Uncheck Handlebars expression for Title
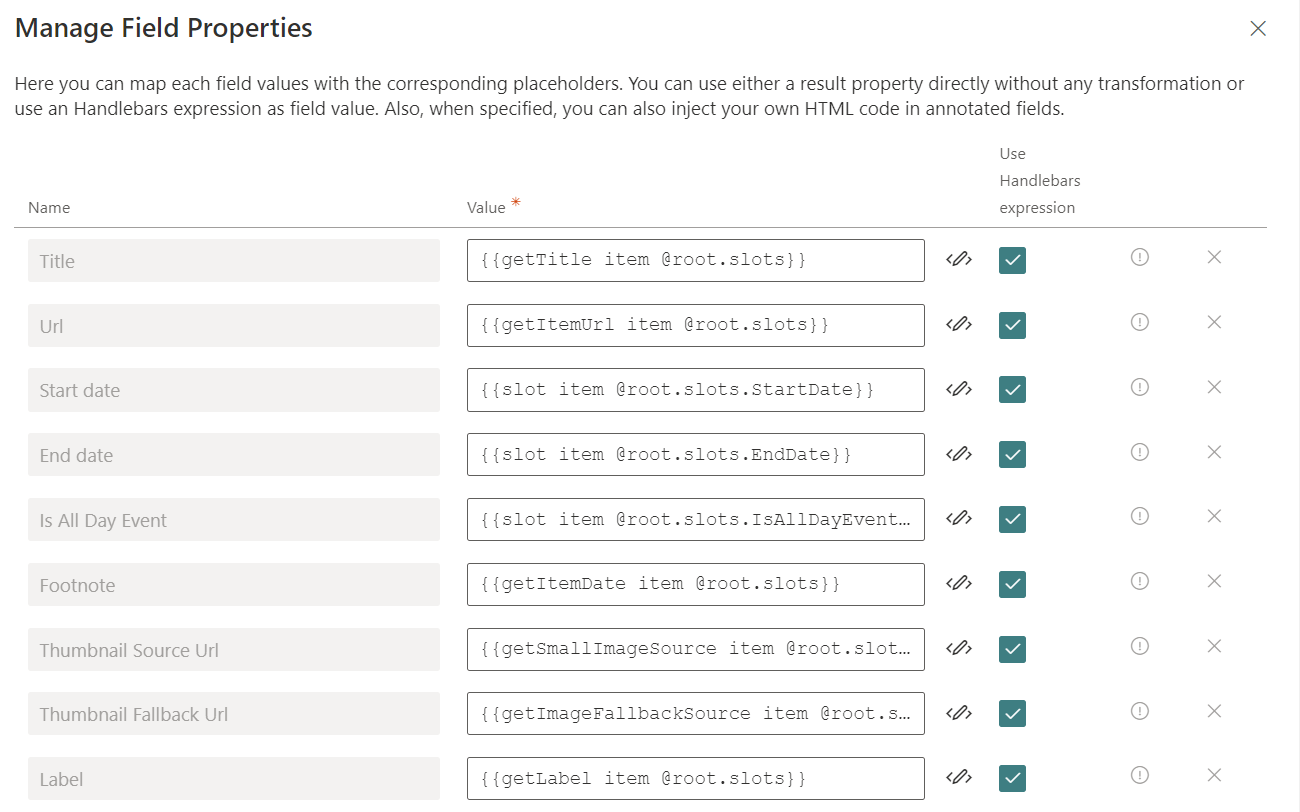 pyautogui.click(x=1012, y=260)
